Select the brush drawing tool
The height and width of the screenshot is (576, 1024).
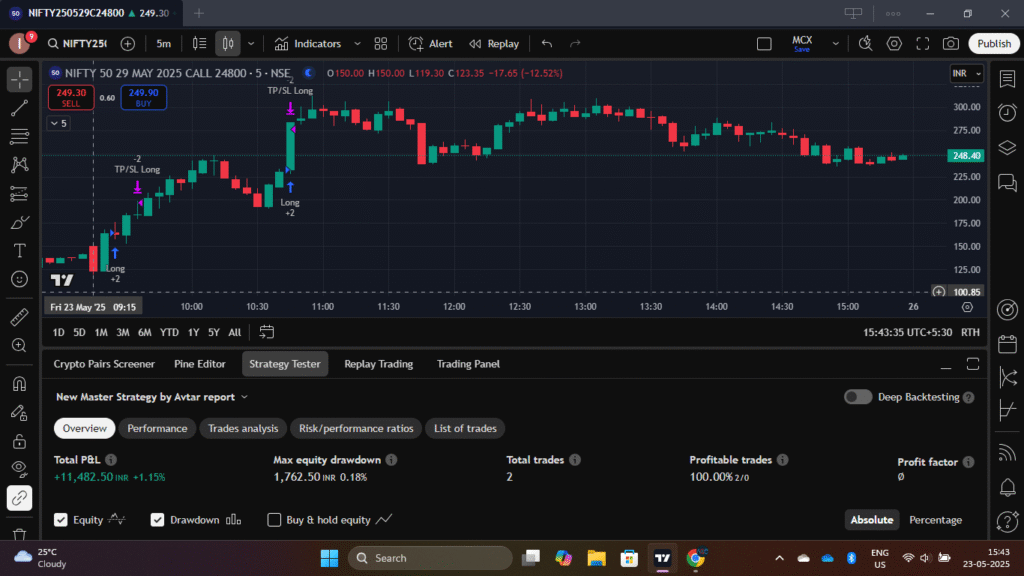(x=20, y=223)
